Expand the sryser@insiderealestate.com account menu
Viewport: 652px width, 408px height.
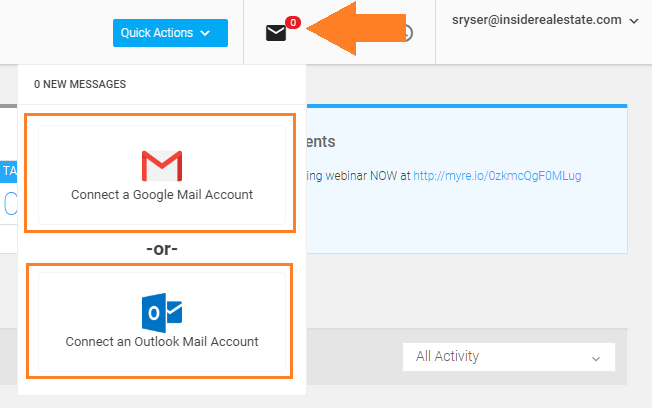[545, 20]
